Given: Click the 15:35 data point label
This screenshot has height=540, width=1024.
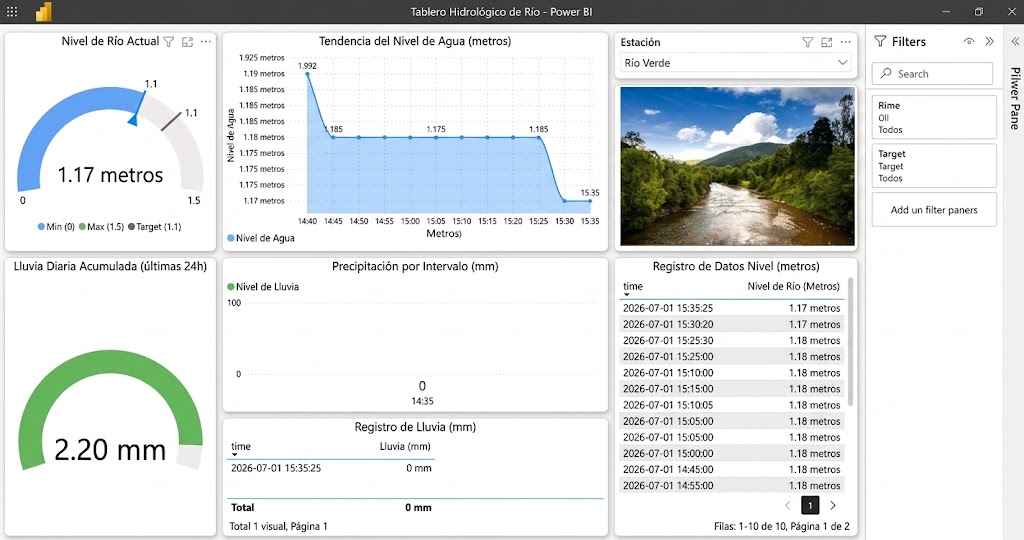Looking at the screenshot, I should pos(590,193).
